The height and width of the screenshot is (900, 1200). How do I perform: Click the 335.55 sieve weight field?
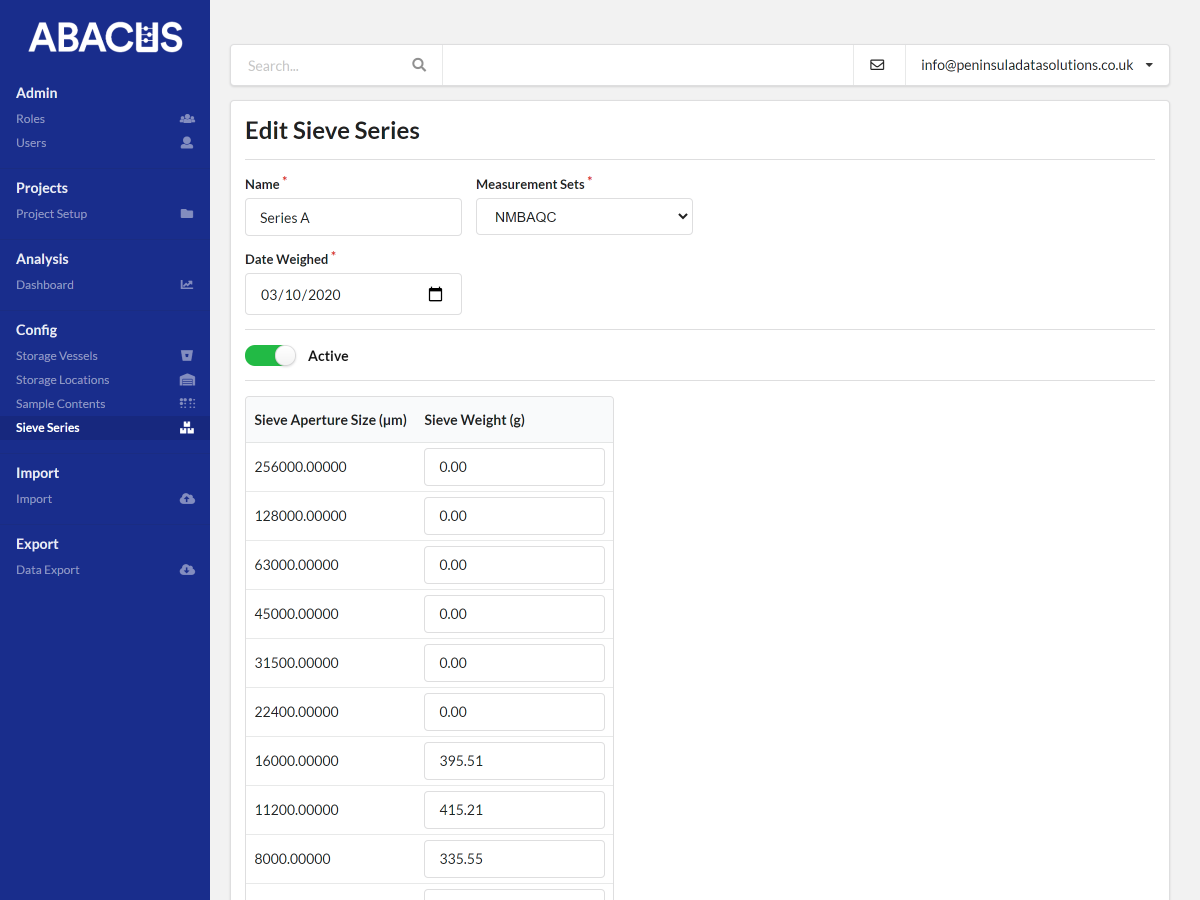(514, 859)
